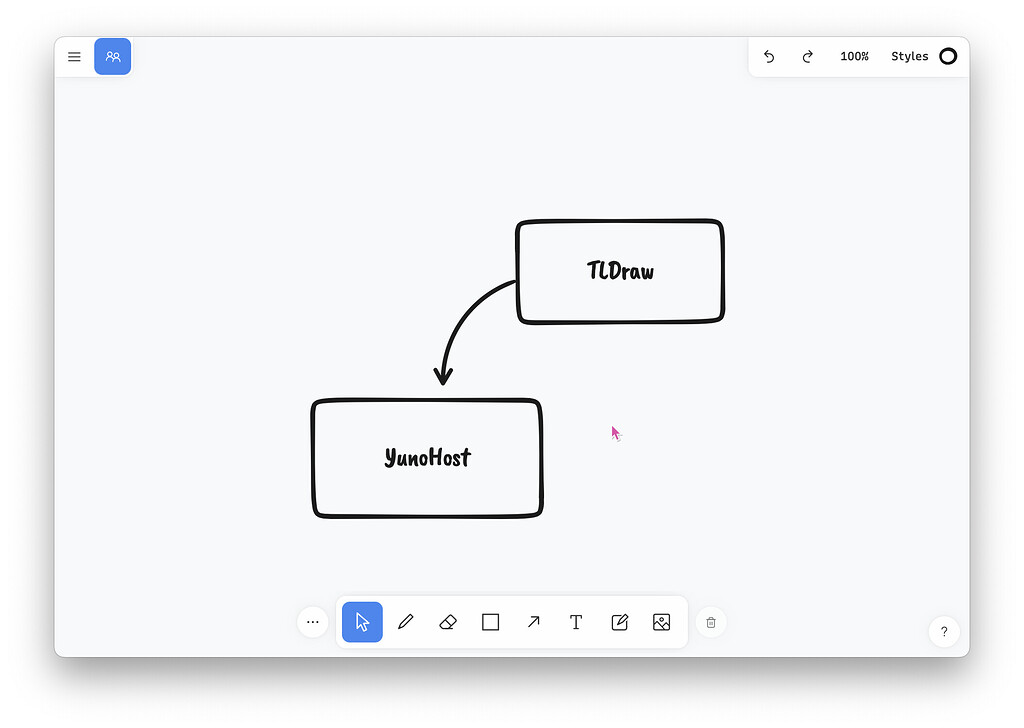Undo the last action
This screenshot has width=1024, height=728.
point(769,57)
